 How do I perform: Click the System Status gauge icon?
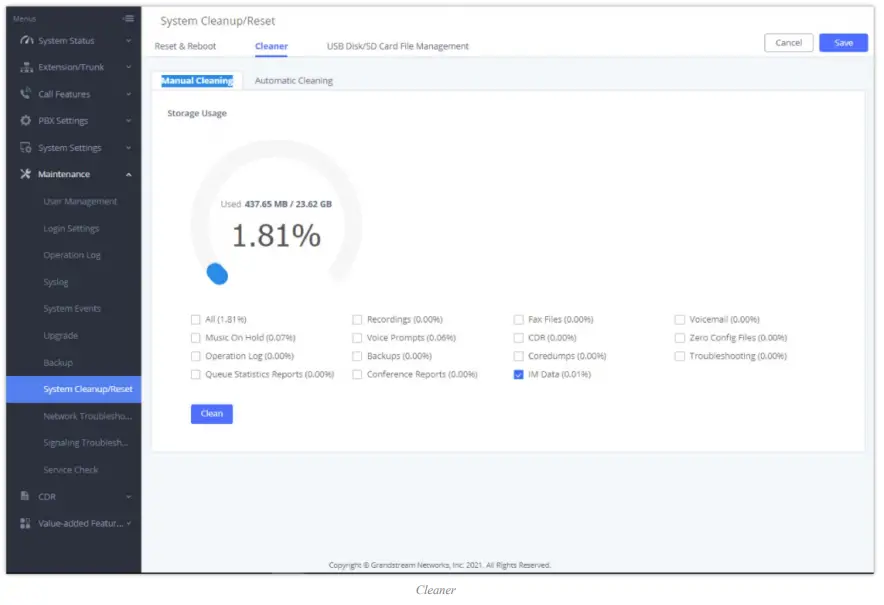pos(26,41)
